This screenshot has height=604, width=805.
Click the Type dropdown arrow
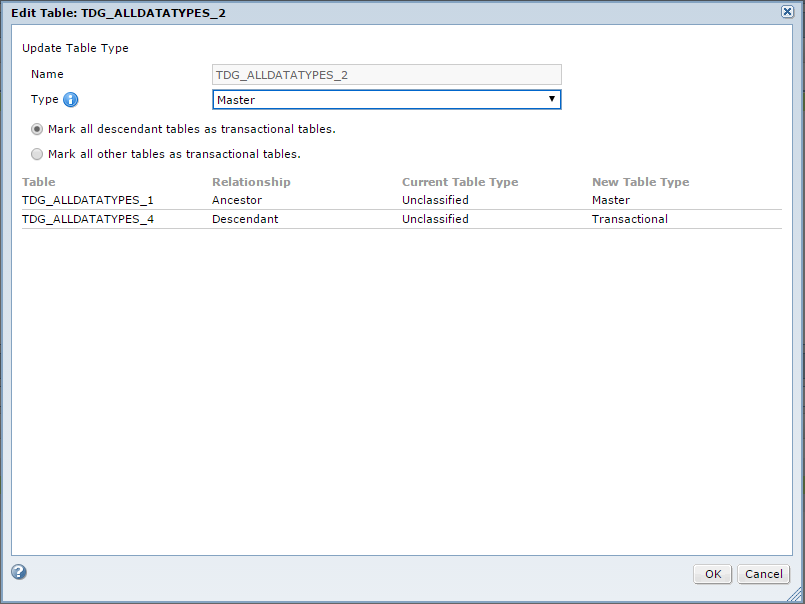(x=552, y=99)
